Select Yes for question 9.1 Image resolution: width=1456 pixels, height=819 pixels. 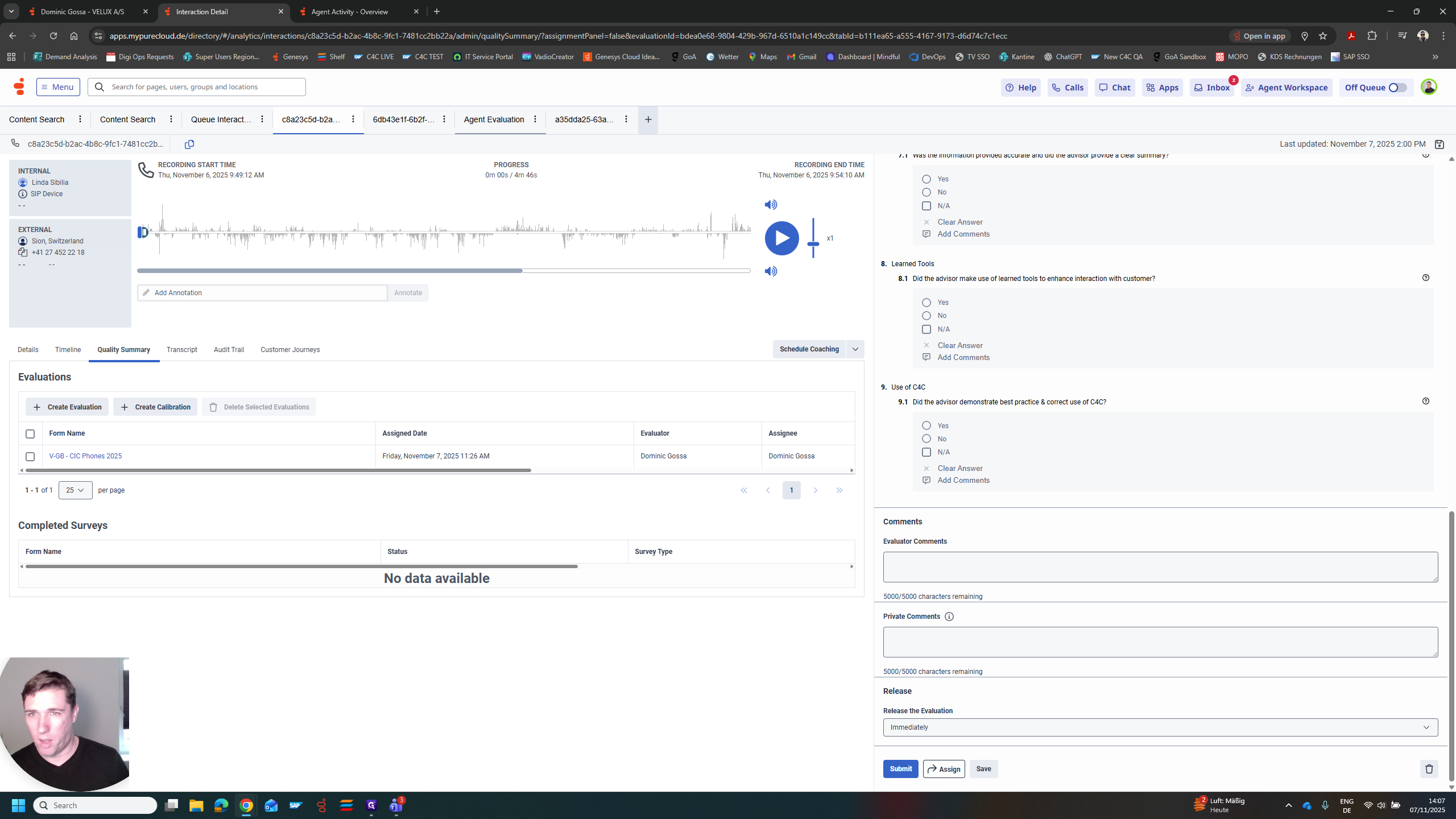point(926,425)
